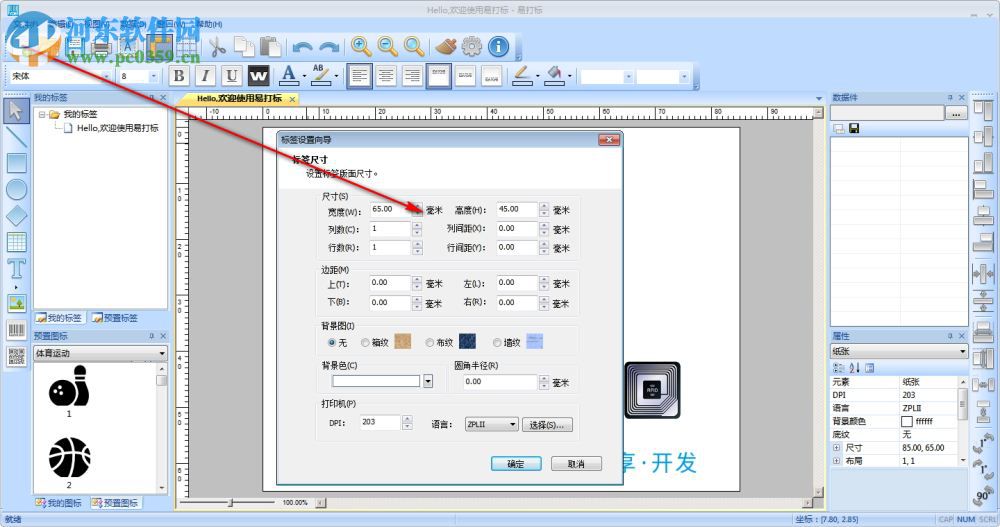Switch to 我的标签 tab
The image size is (1000, 527).
point(59,318)
